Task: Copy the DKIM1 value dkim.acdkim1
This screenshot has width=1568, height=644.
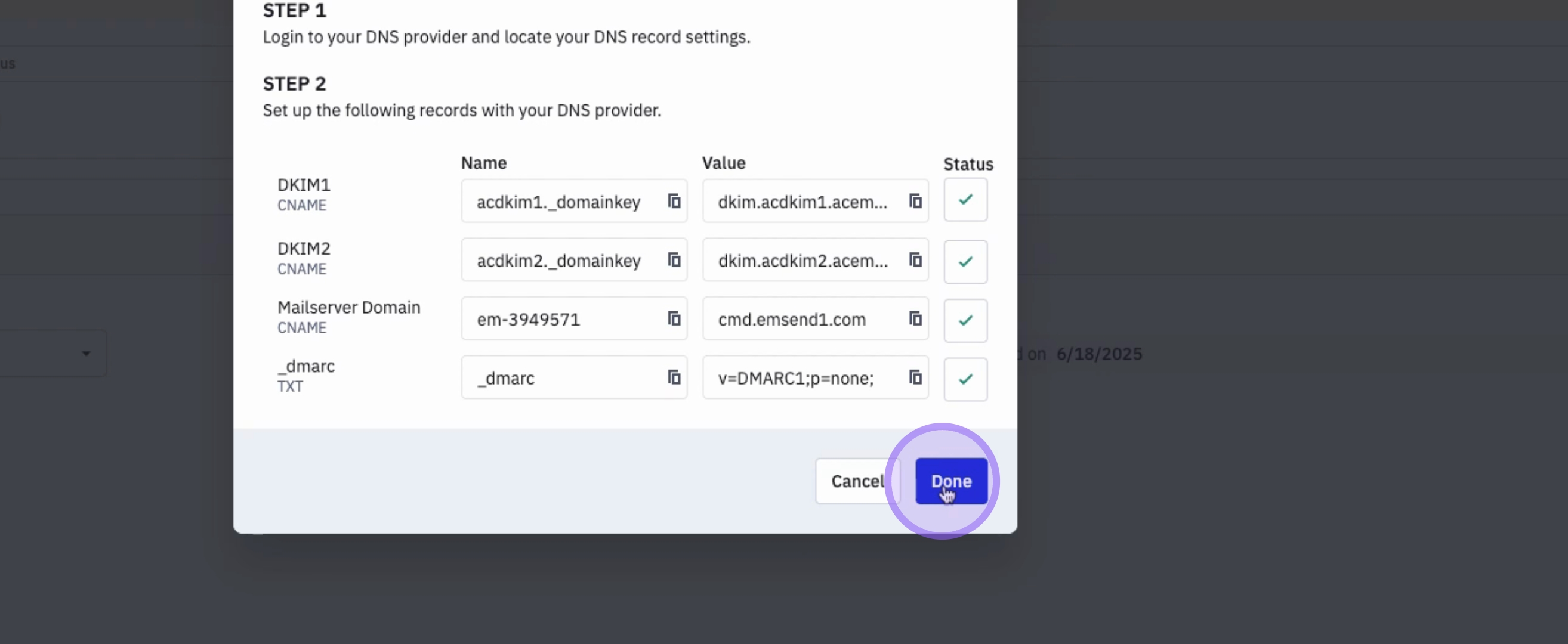Action: click(915, 202)
